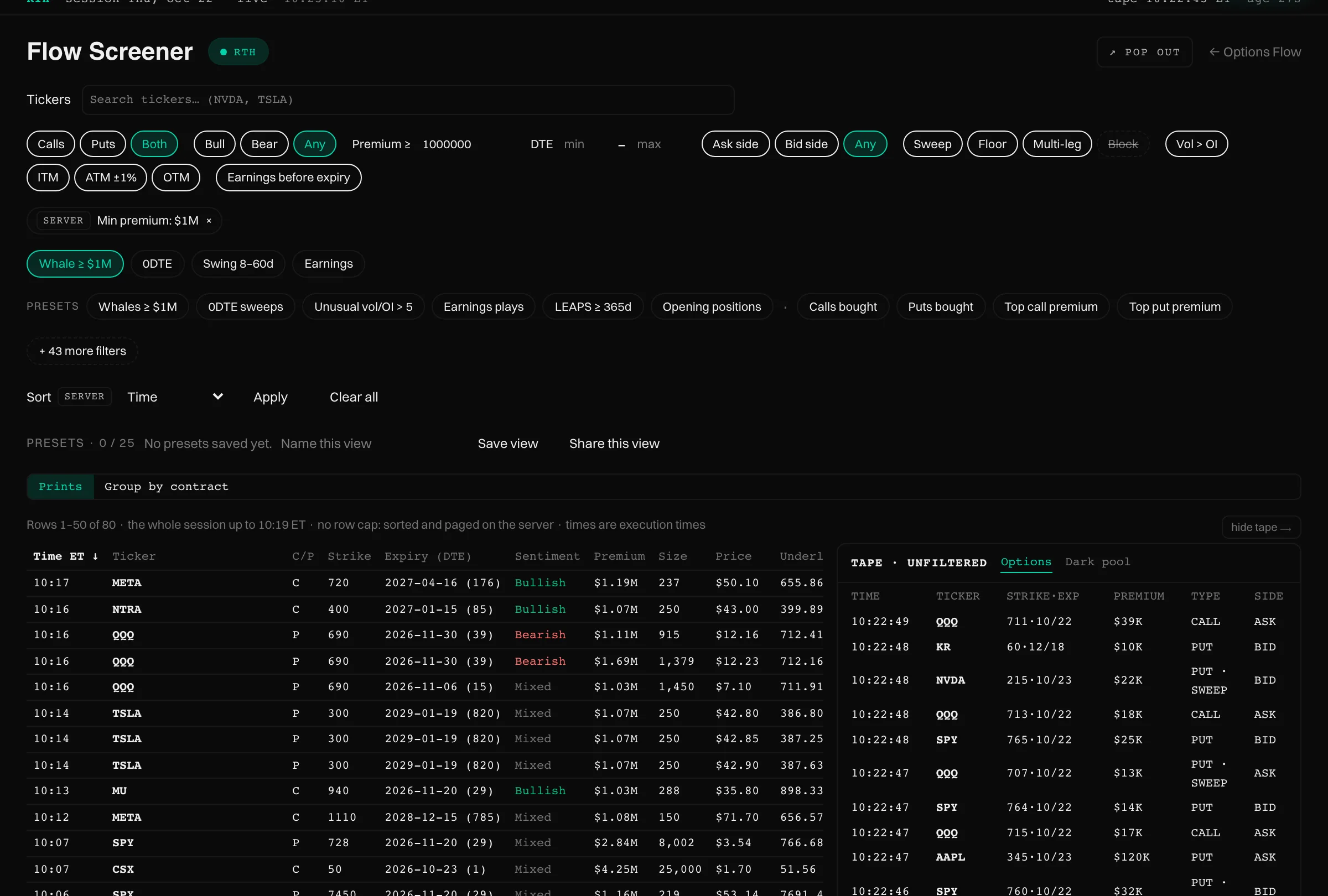Apply the Whales ≥ $1M preset
Viewport: 1328px width, 896px height.
coord(138,306)
